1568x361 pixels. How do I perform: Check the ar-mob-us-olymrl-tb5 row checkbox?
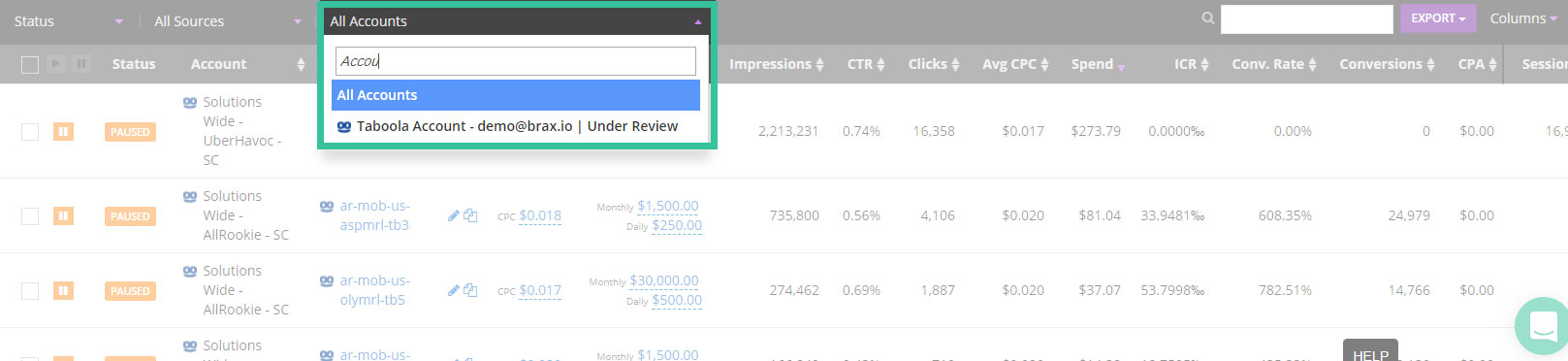coord(30,291)
